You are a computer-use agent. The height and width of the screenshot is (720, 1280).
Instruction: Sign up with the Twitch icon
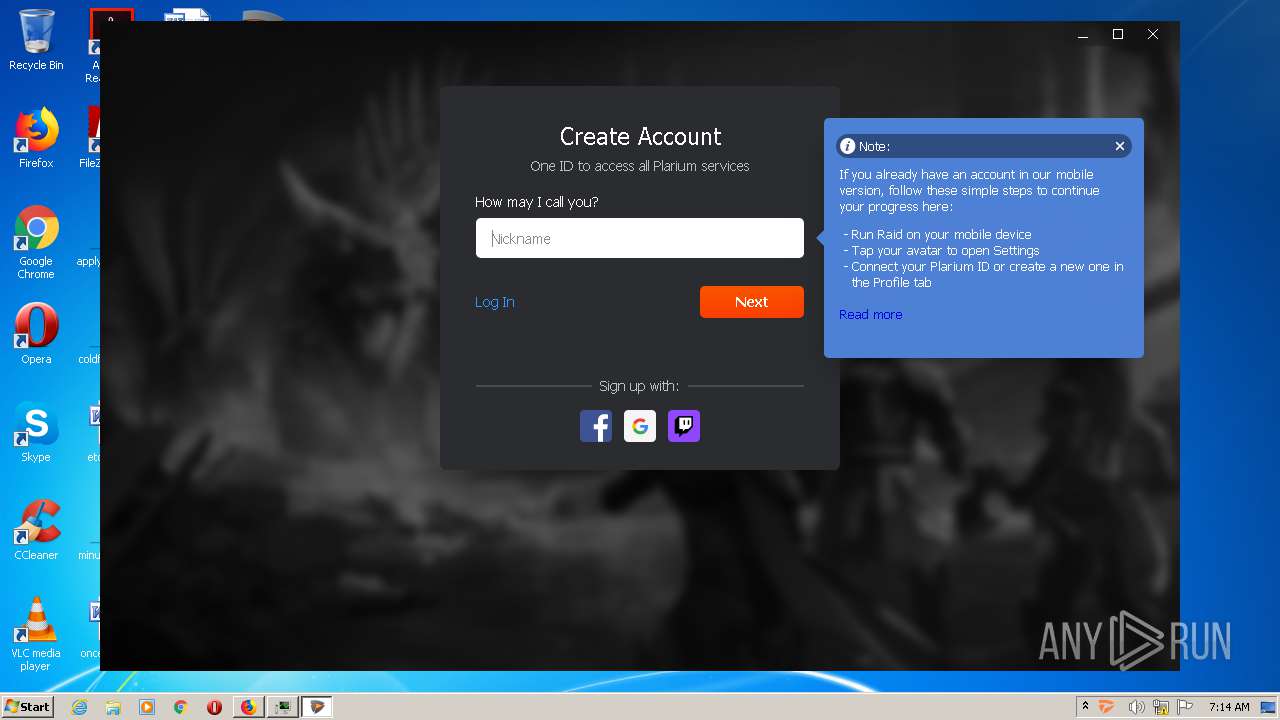pyautogui.click(x=684, y=426)
